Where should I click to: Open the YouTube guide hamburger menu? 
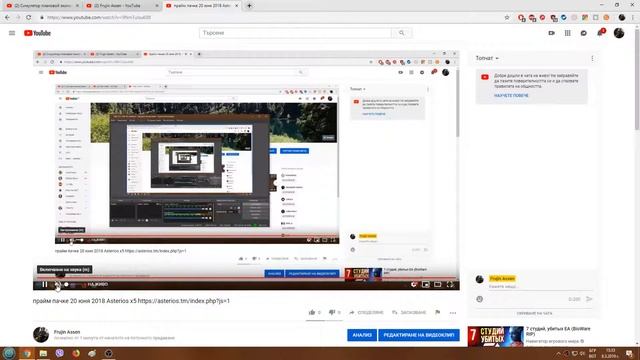[x=12, y=33]
